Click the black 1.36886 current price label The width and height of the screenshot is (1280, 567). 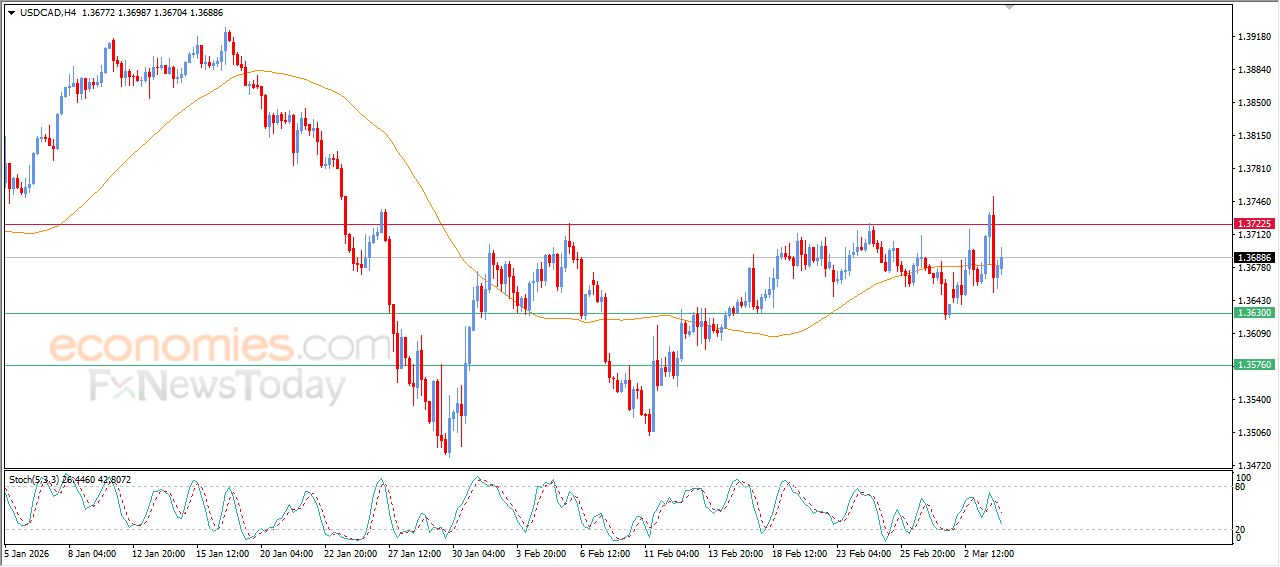click(x=1254, y=258)
